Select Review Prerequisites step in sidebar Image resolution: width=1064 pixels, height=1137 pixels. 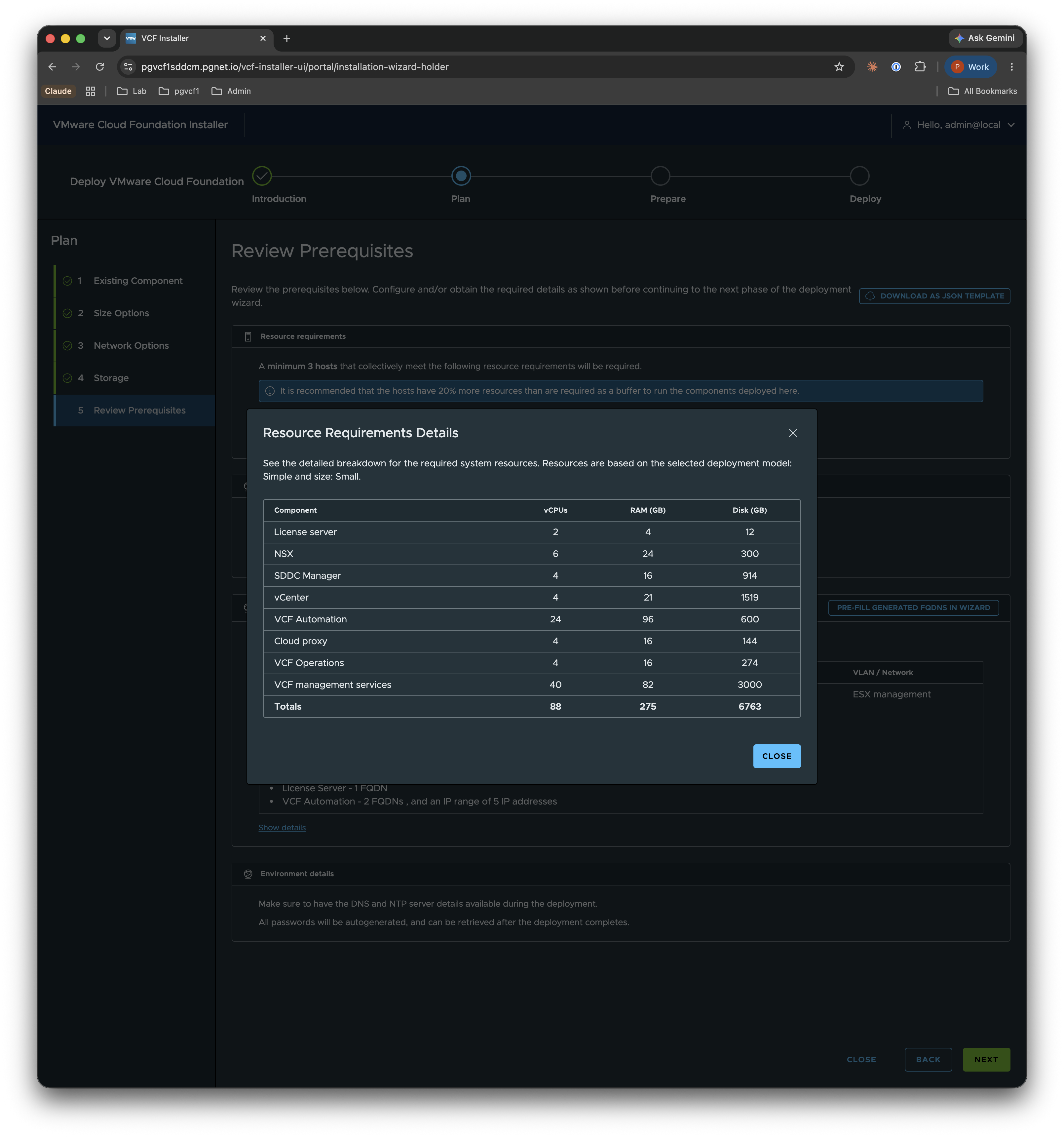[x=135, y=411]
